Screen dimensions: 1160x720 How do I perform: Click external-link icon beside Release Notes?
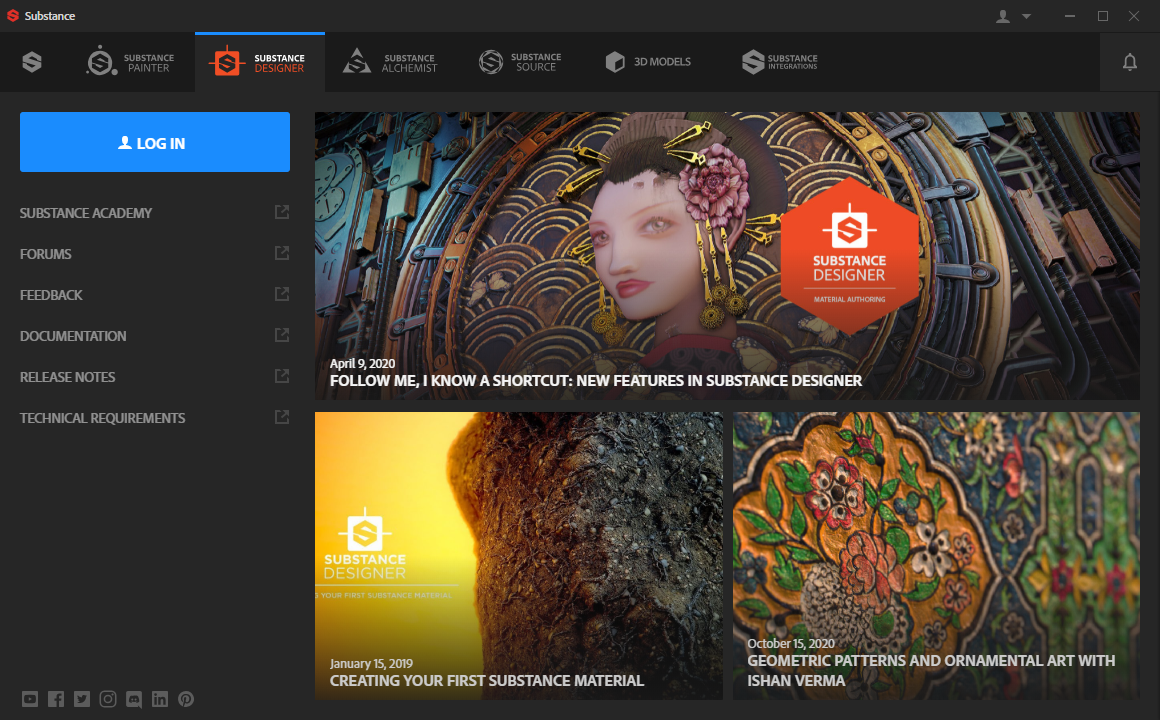282,376
